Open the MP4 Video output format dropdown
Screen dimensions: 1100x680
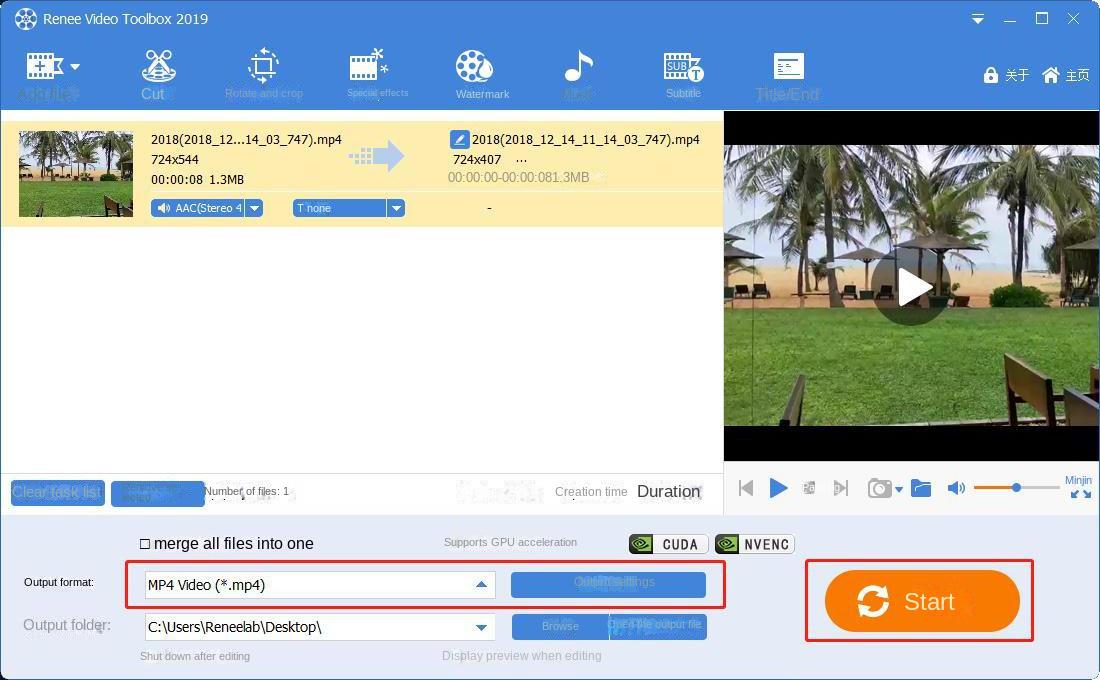pos(320,585)
